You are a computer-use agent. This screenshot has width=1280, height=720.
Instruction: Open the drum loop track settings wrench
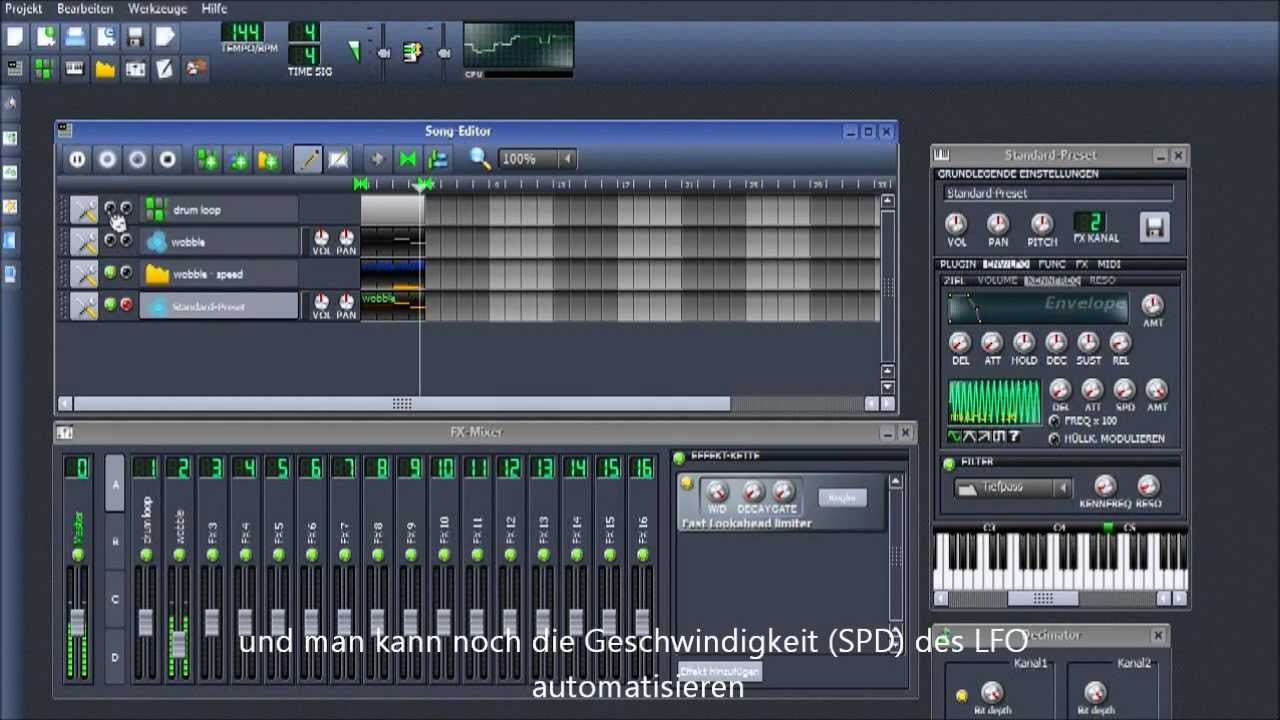click(x=85, y=210)
